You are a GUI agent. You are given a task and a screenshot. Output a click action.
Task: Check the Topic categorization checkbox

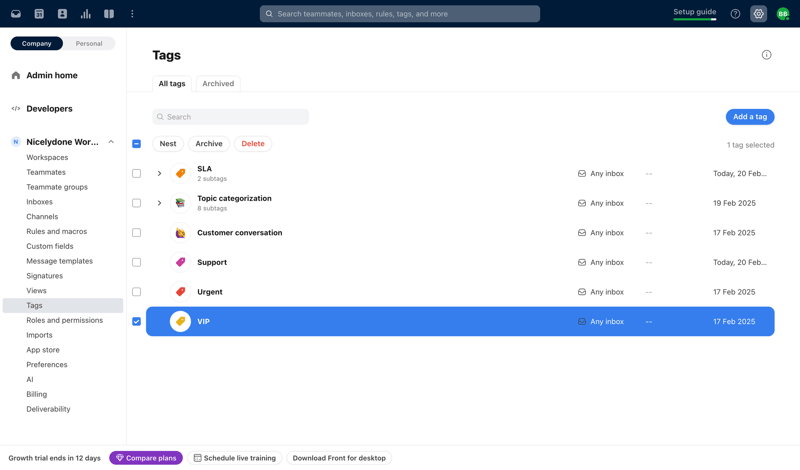click(x=136, y=203)
